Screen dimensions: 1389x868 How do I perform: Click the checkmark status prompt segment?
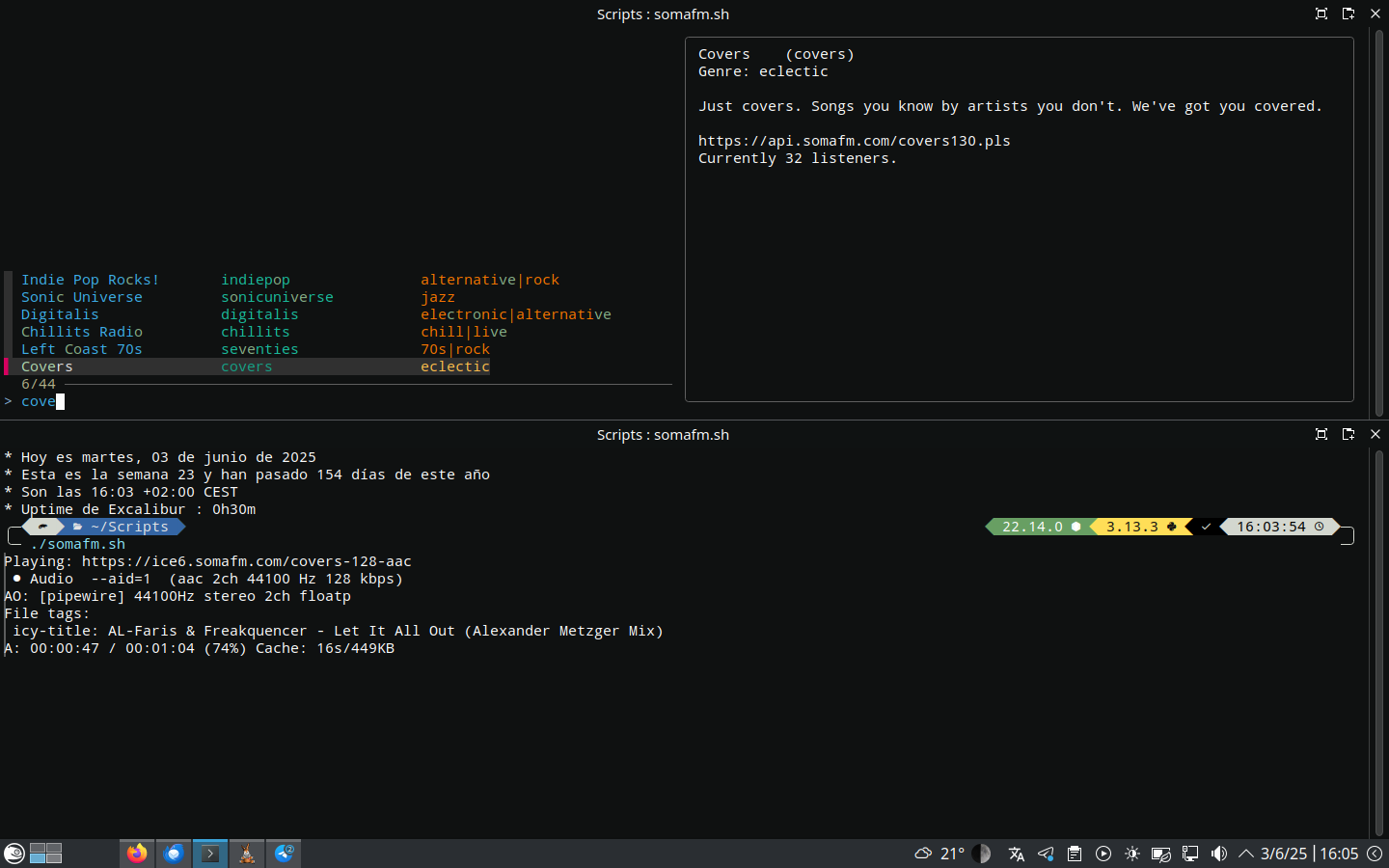click(x=1206, y=527)
